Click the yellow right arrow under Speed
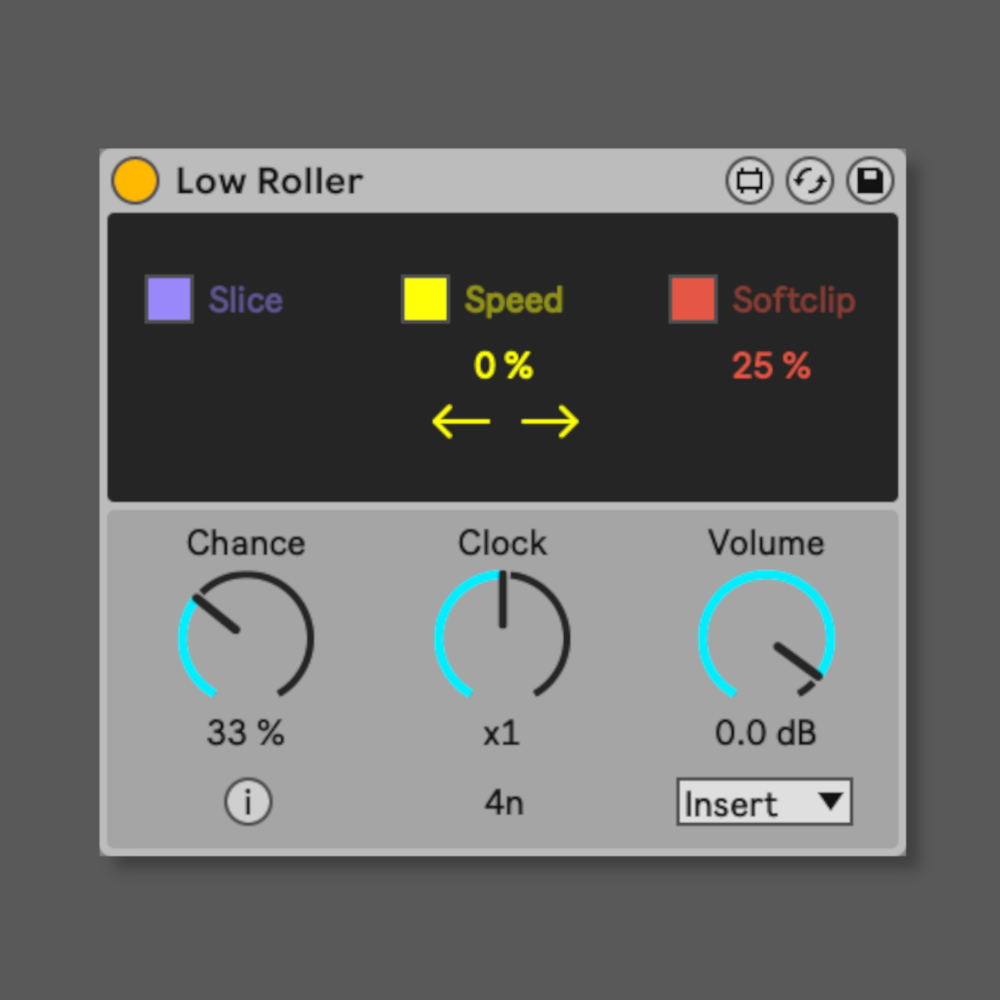 coord(550,422)
